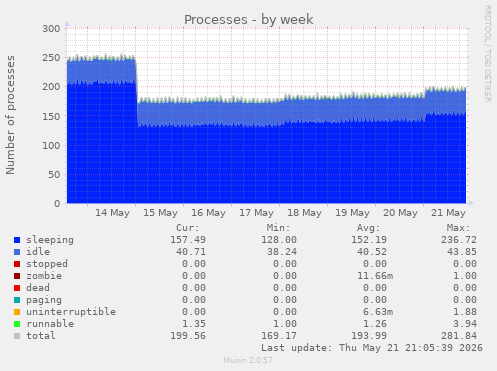497x371 pixels.
Task: Click runnable average value 1.26
Action: (375, 324)
